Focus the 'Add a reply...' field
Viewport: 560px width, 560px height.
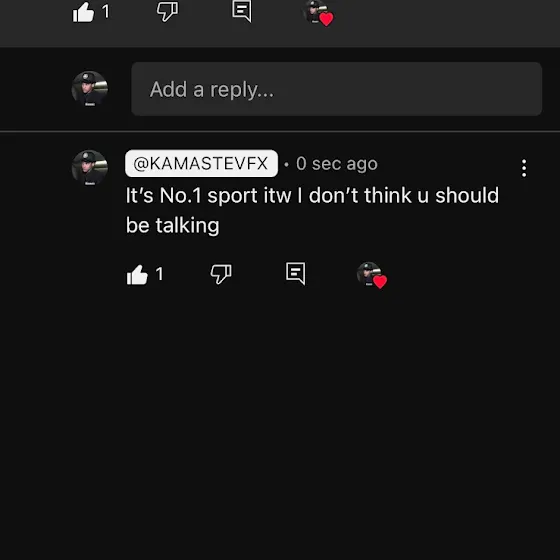[x=336, y=89]
